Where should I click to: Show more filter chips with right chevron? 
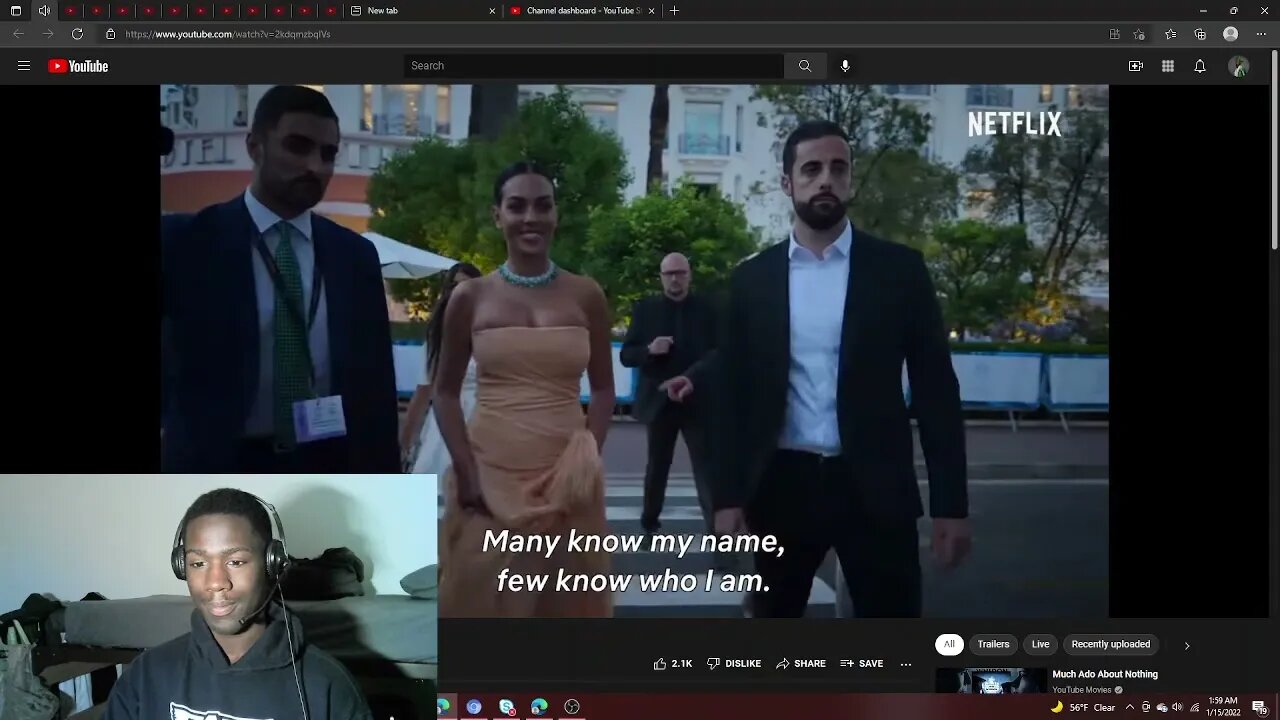pyautogui.click(x=1187, y=645)
